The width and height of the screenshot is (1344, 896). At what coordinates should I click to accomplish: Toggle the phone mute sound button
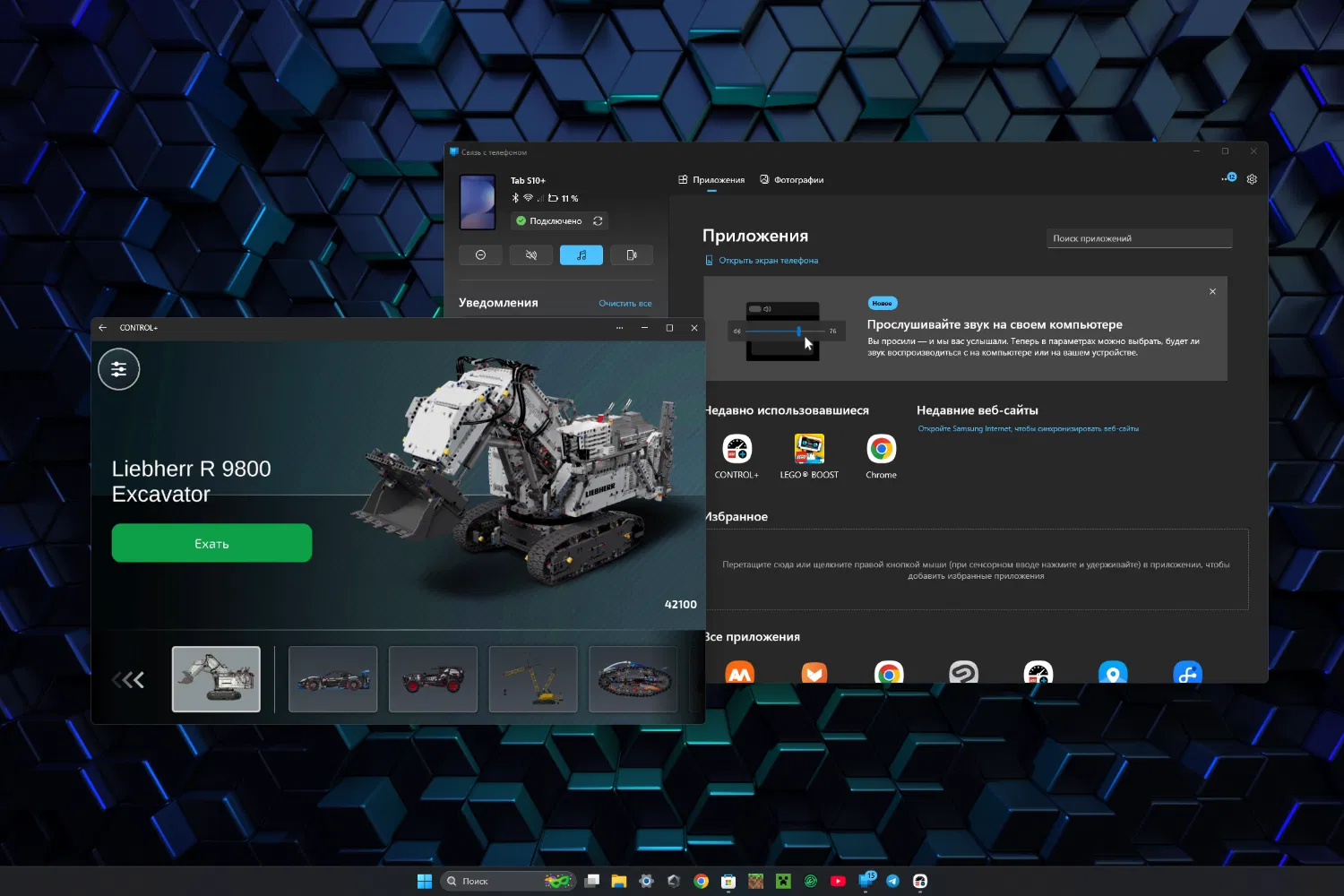[x=531, y=255]
